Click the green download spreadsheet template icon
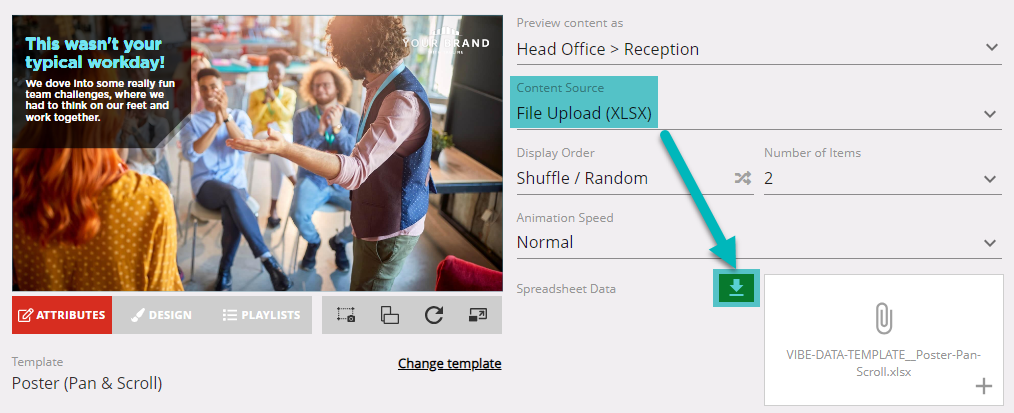The height and width of the screenshot is (413, 1014). pyautogui.click(x=737, y=288)
